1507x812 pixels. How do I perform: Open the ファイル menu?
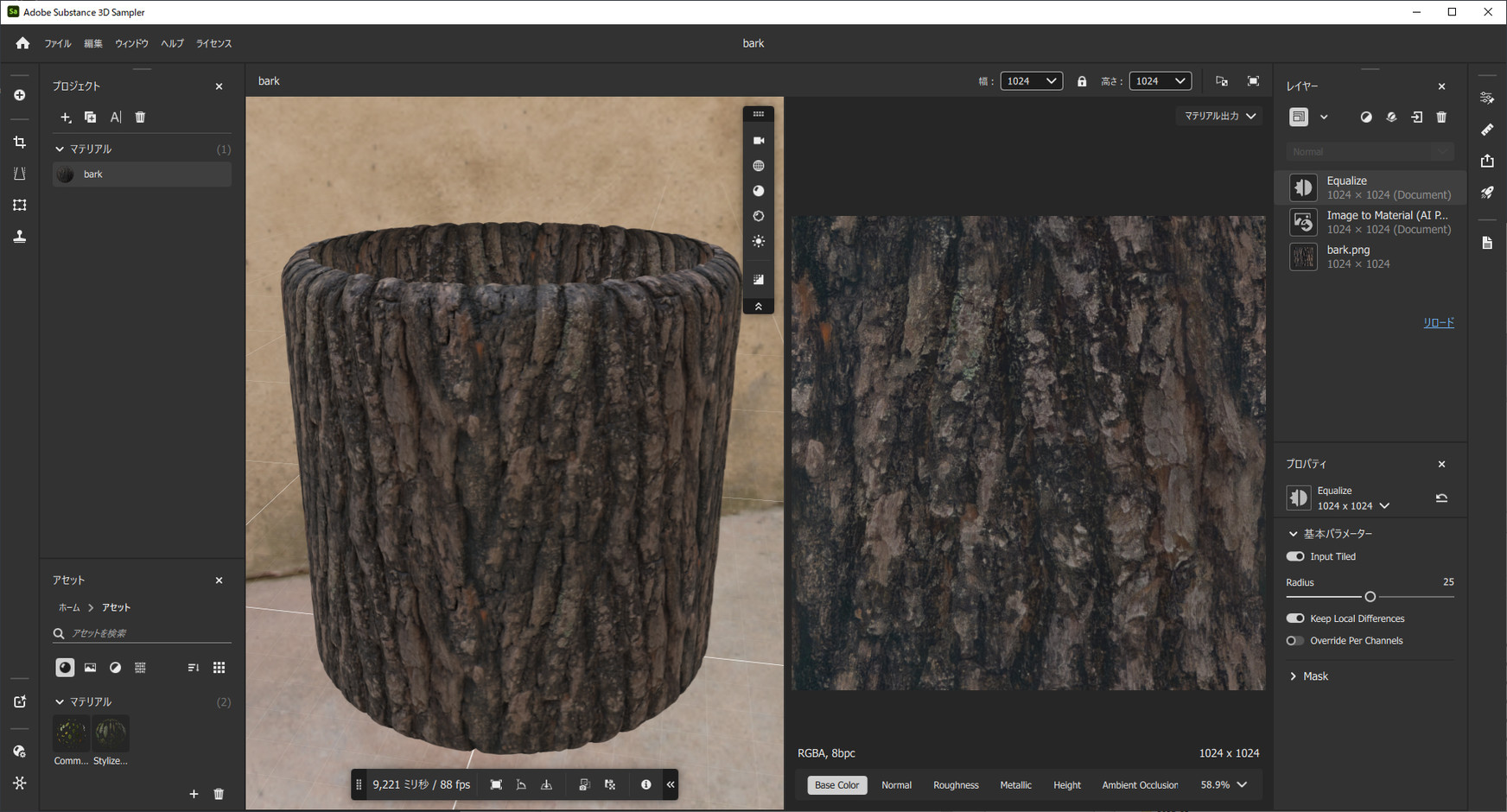[58, 43]
